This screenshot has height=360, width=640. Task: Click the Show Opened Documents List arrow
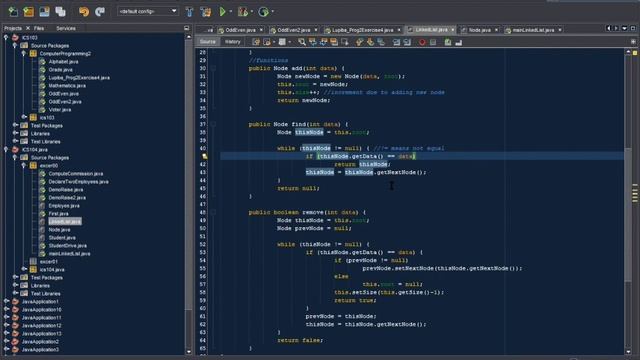pos(624,29)
